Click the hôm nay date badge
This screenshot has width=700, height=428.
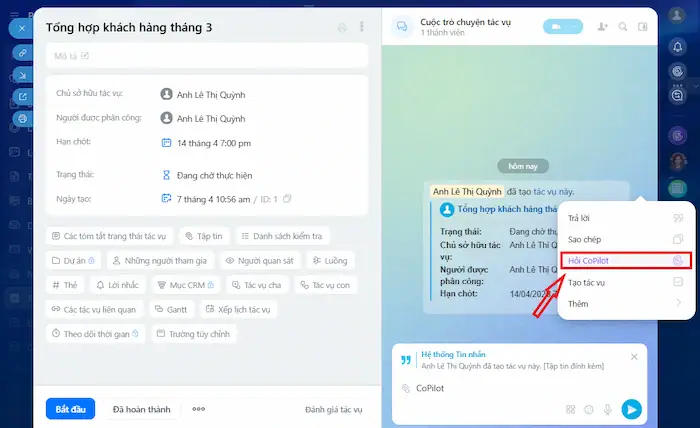(523, 166)
